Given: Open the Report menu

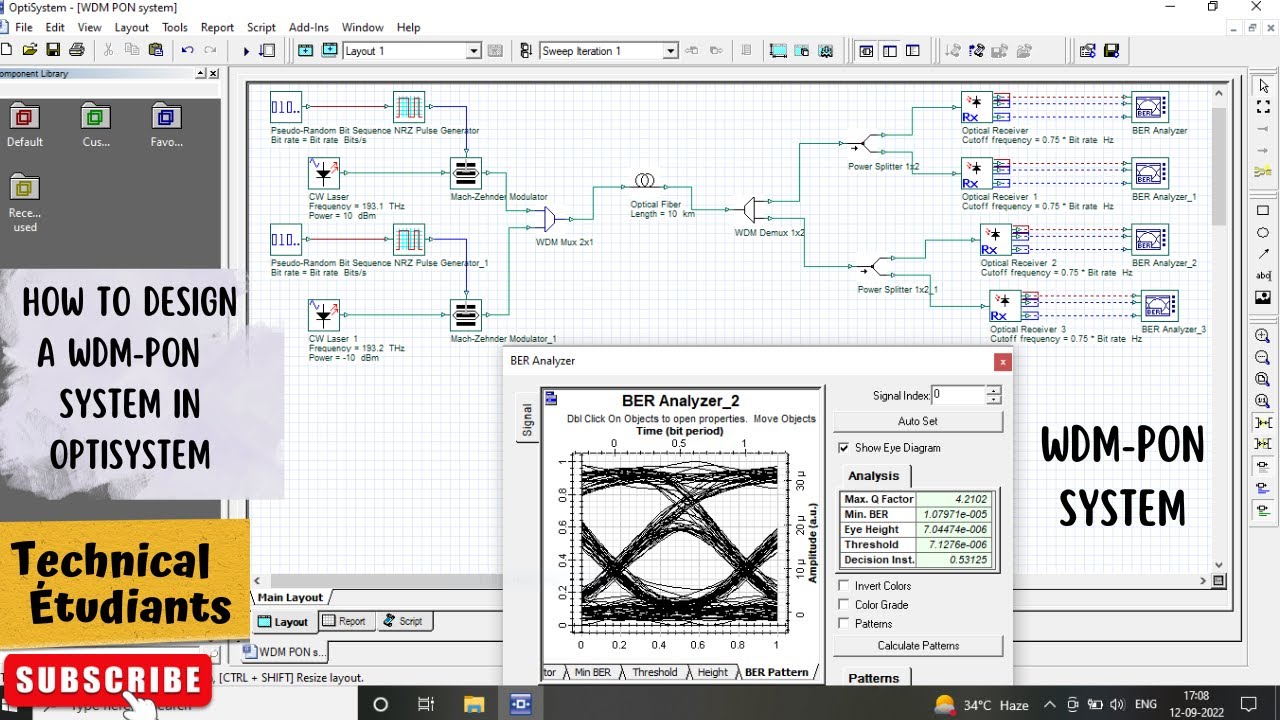Looking at the screenshot, I should point(217,28).
